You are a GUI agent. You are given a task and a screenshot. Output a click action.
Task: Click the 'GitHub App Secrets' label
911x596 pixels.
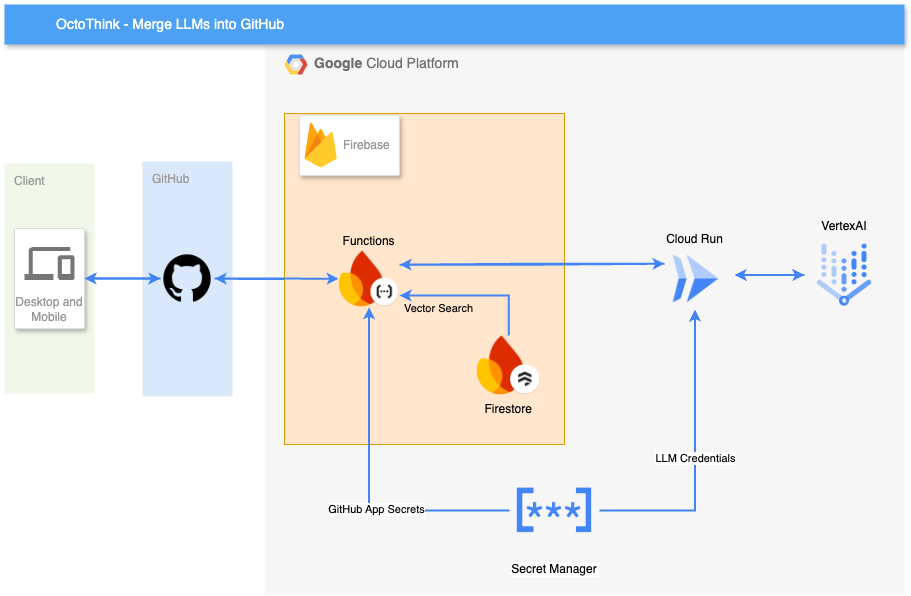[376, 509]
